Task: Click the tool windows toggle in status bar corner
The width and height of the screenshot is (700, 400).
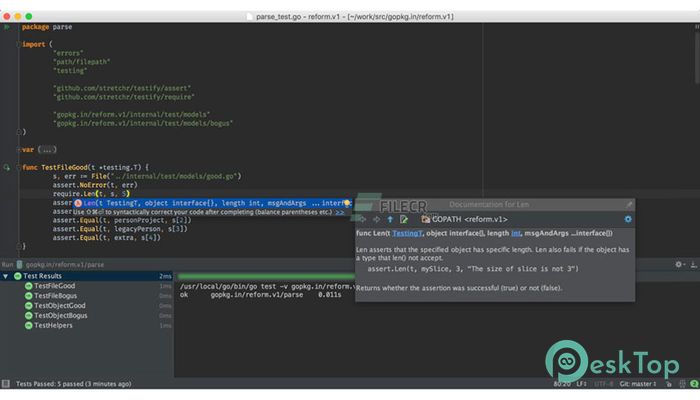Action: coord(5,383)
